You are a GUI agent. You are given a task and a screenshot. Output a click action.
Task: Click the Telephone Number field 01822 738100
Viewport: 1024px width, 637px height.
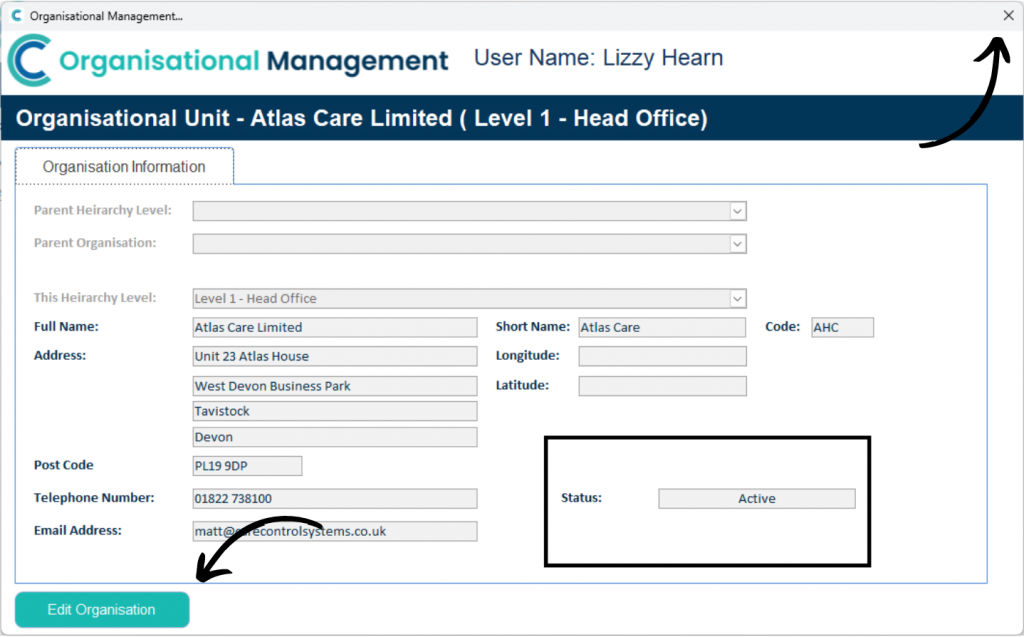pyautogui.click(x=335, y=498)
